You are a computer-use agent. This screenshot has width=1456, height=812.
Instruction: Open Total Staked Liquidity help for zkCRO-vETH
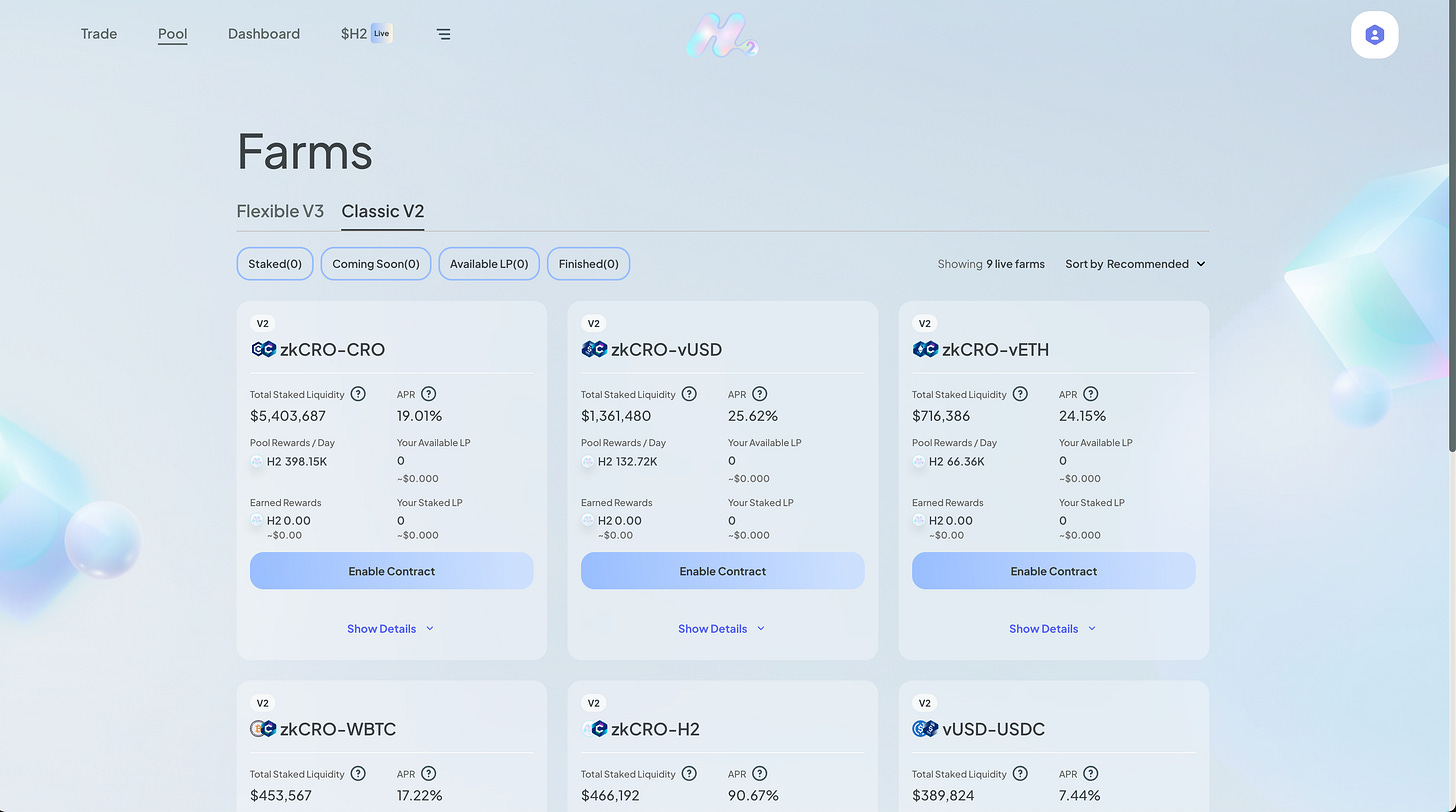tap(1020, 394)
